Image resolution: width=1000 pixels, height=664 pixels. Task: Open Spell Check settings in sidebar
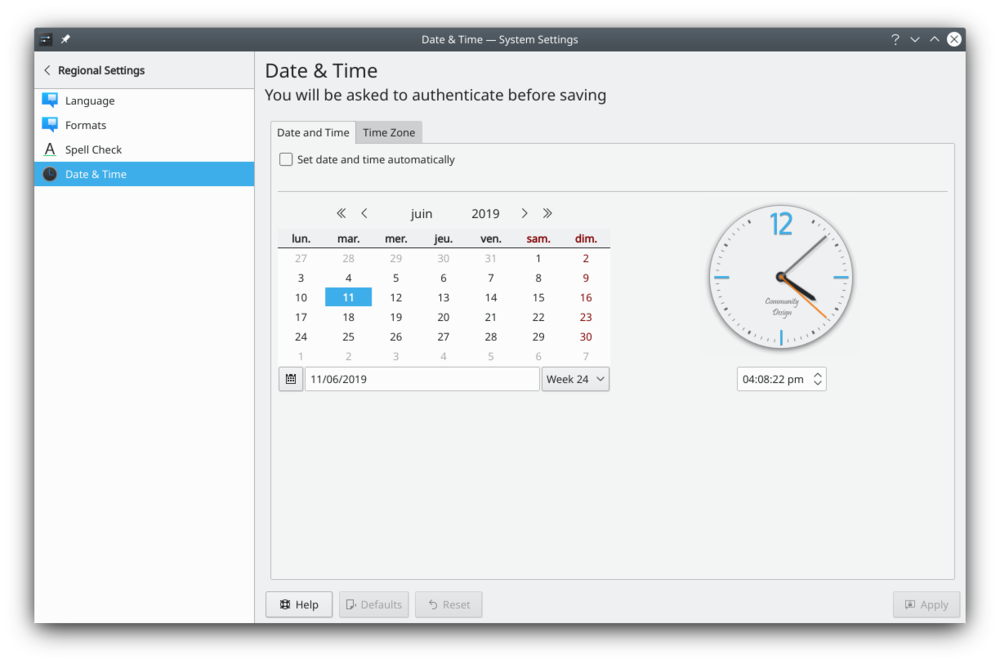[x=93, y=150]
